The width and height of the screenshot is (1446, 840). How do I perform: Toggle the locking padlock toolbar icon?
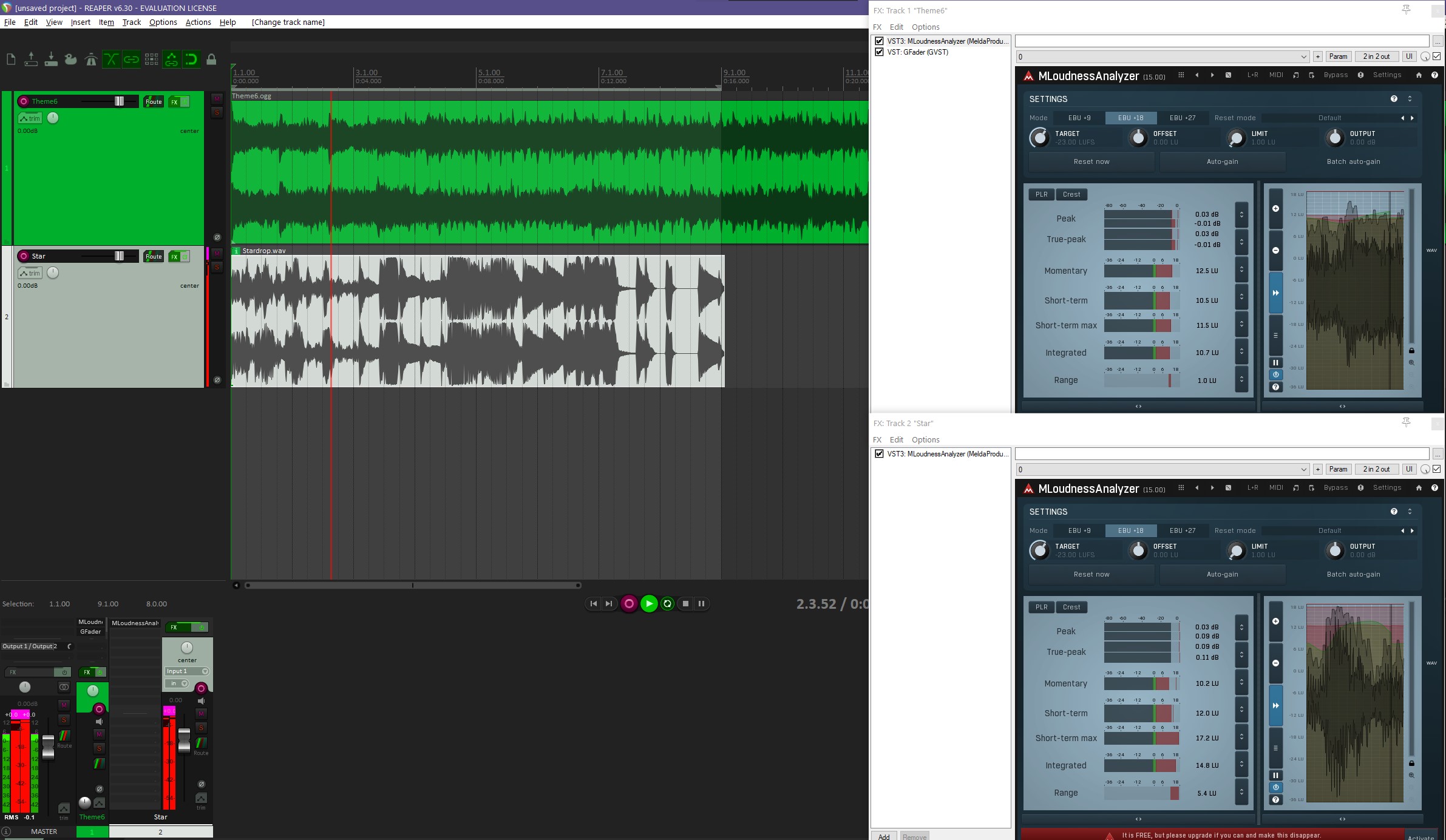click(x=211, y=59)
